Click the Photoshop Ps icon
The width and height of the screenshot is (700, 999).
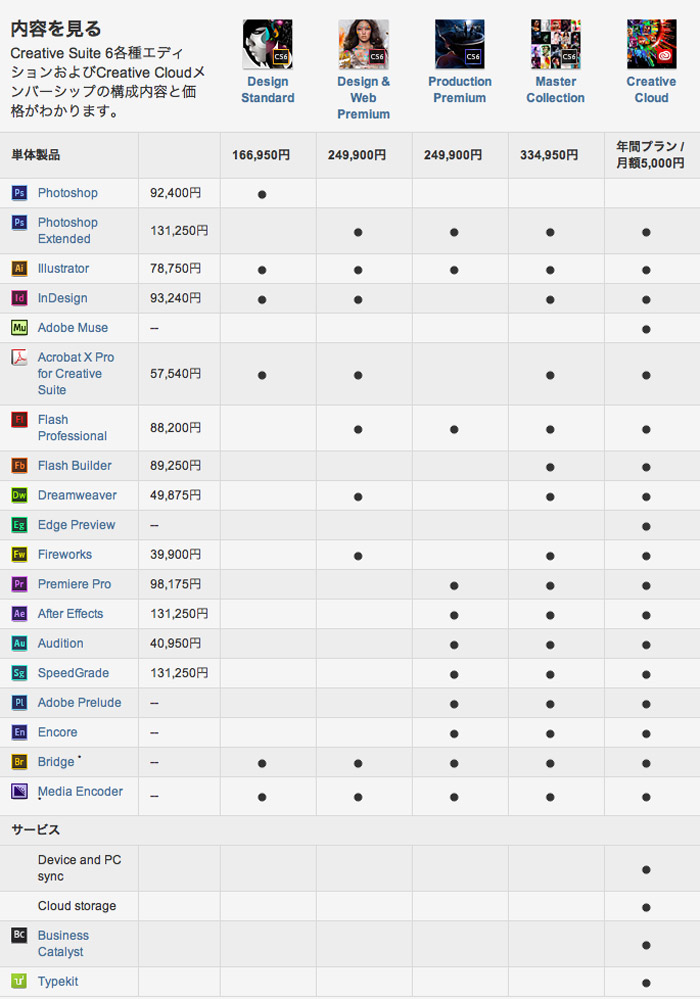[x=19, y=192]
